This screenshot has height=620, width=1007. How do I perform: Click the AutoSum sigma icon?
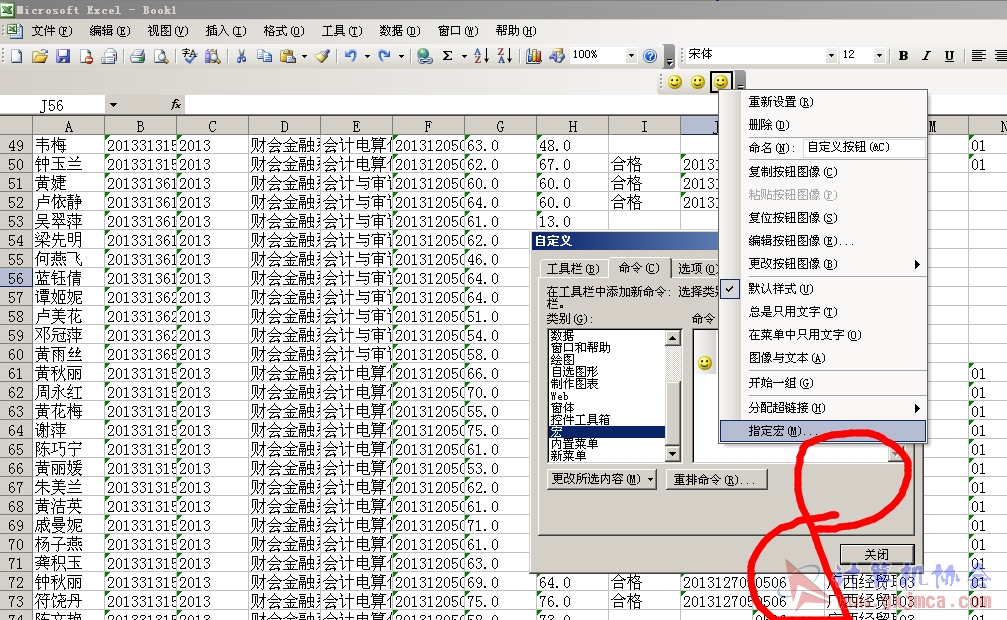448,56
